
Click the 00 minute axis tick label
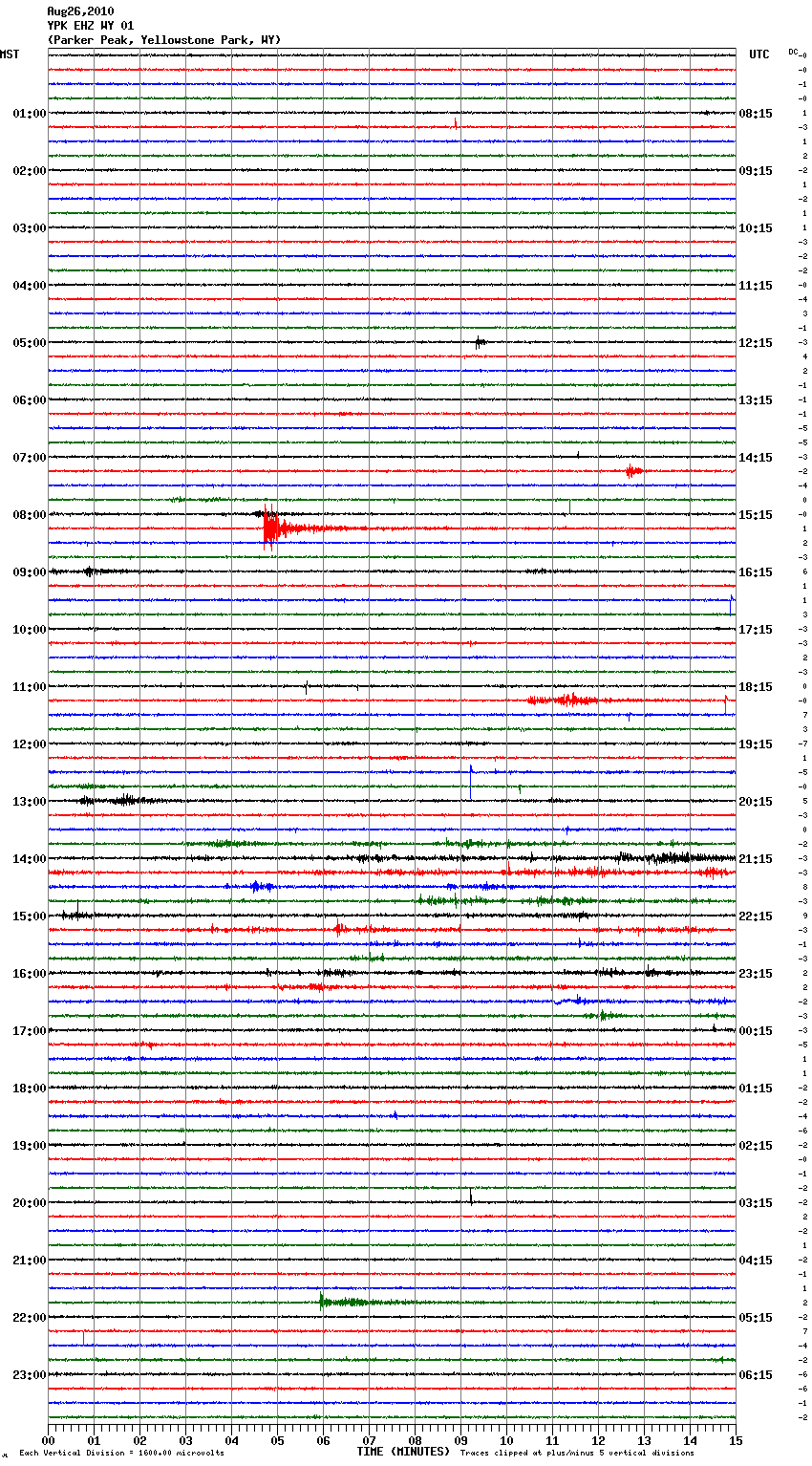pyautogui.click(x=48, y=1440)
